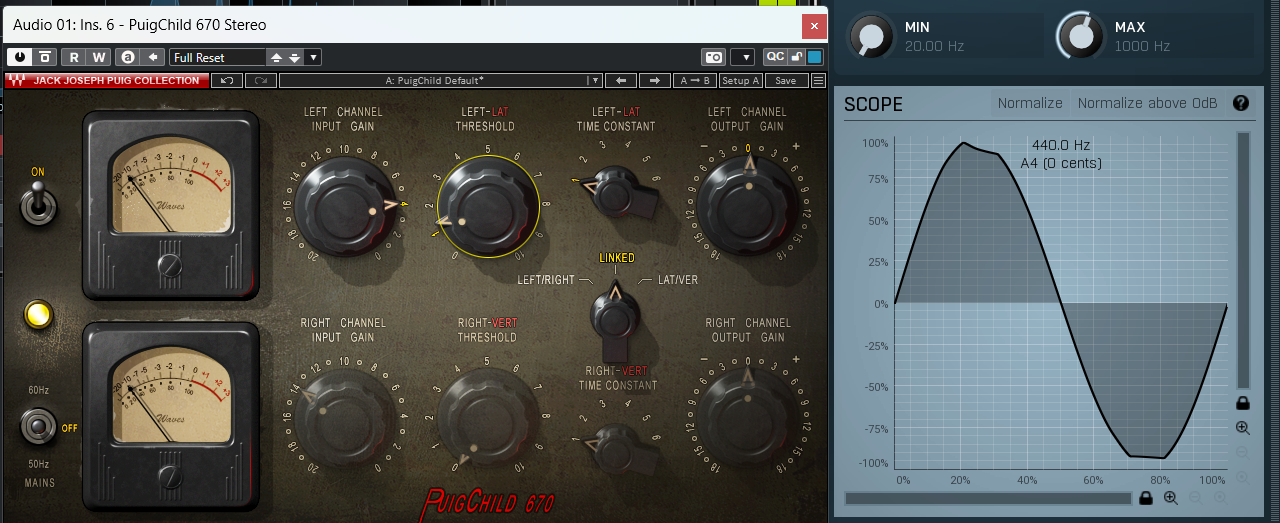This screenshot has width=1280, height=523.
Task: Select the LAT/VER mode label
Action: pyautogui.click(x=678, y=280)
